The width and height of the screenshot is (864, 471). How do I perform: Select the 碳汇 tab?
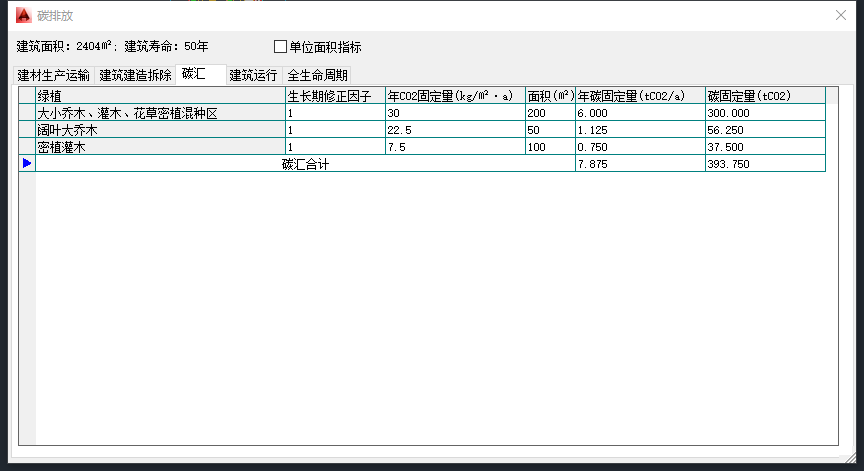pyautogui.click(x=194, y=74)
